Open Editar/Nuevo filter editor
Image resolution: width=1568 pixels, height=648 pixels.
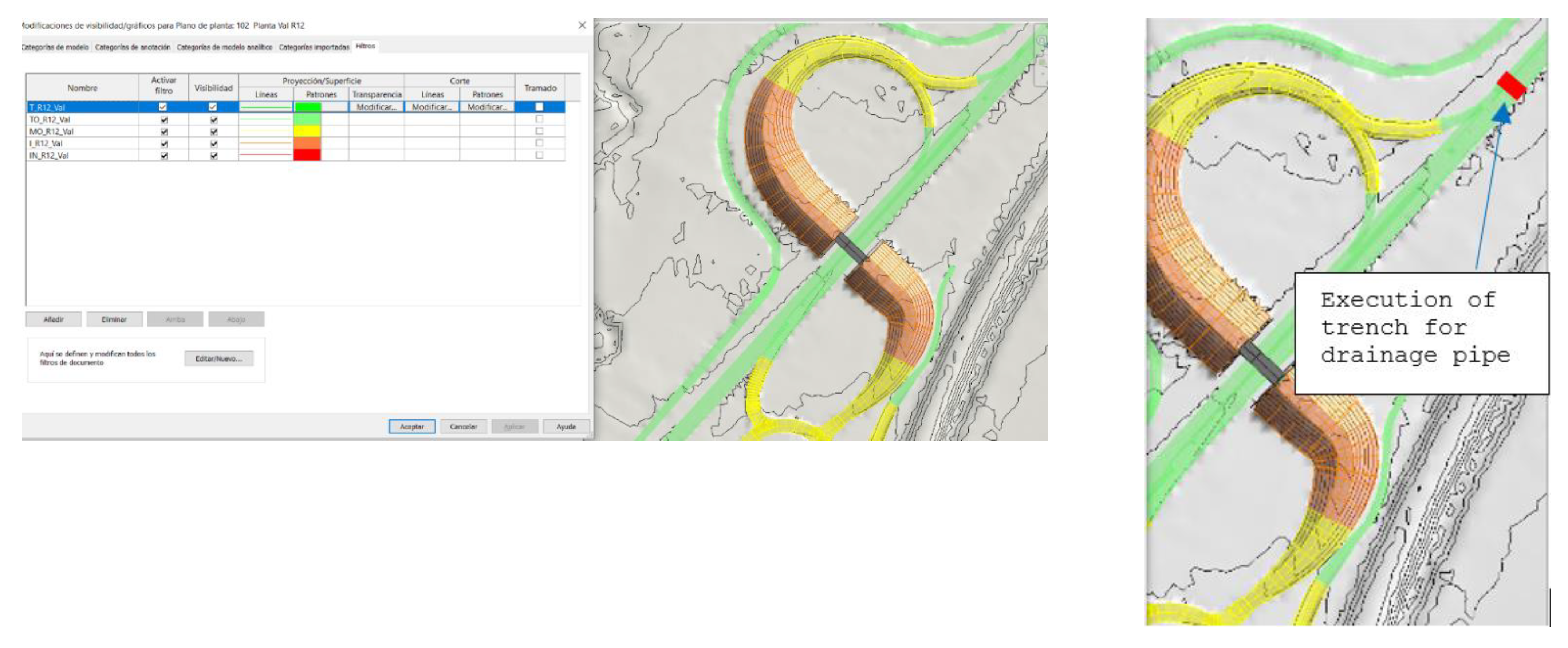(218, 359)
